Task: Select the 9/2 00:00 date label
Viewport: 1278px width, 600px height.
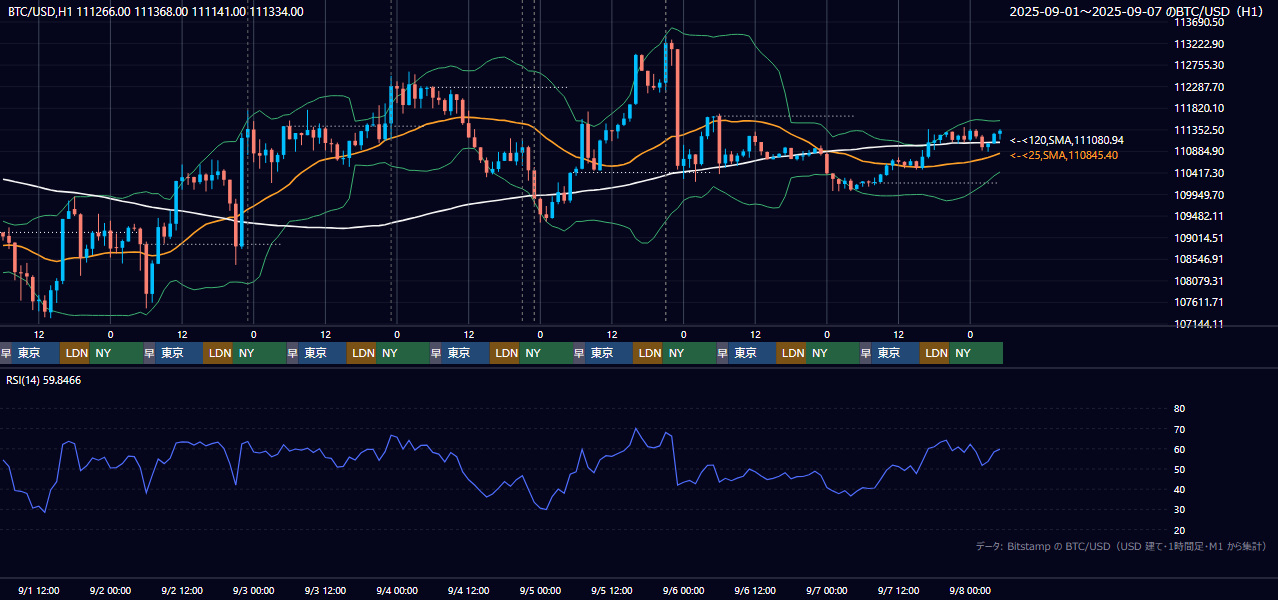Action: tap(112, 590)
